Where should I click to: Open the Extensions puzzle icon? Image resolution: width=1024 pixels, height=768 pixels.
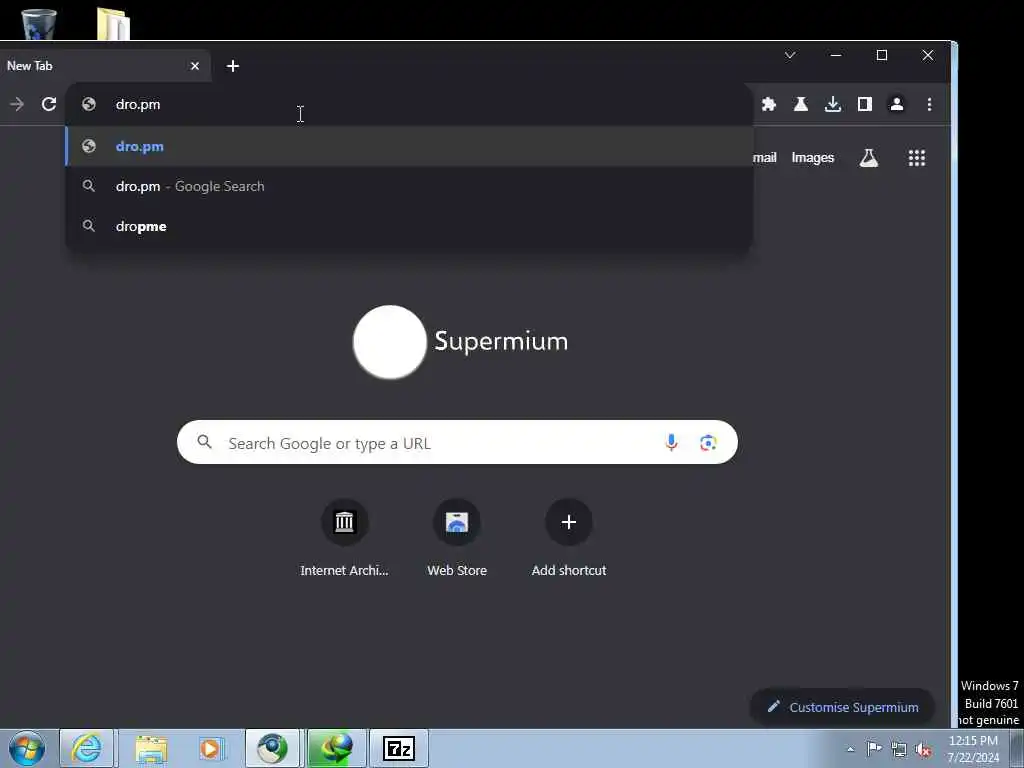[769, 104]
